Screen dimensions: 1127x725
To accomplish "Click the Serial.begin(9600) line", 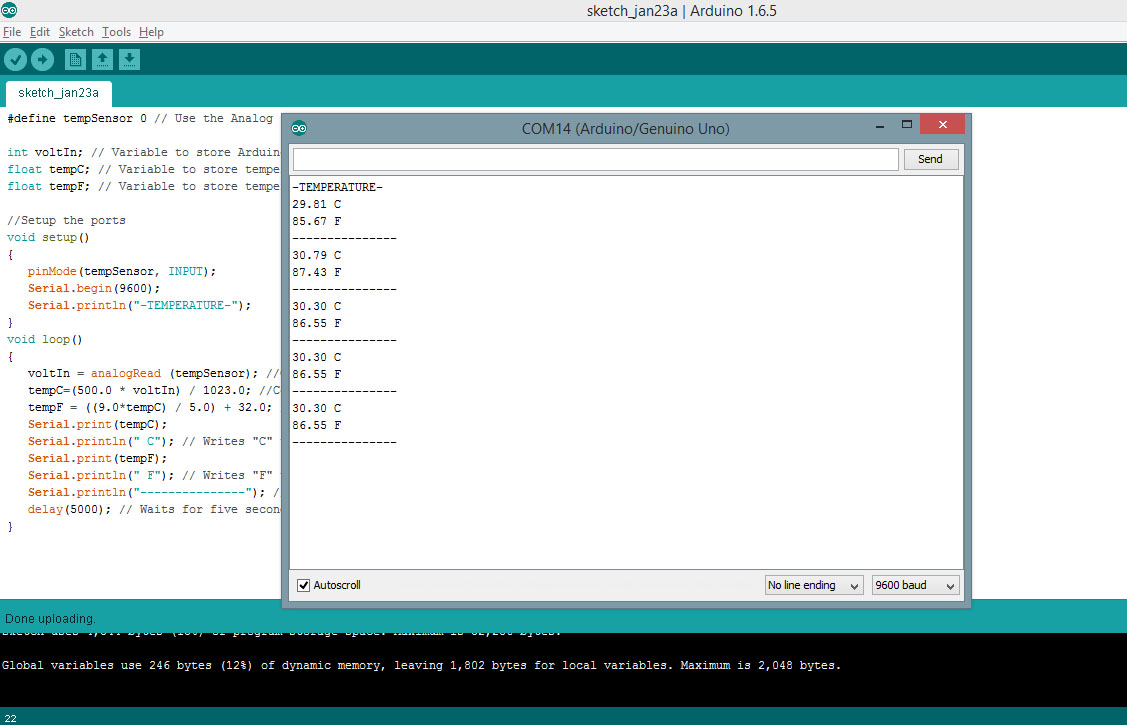I will coord(93,288).
